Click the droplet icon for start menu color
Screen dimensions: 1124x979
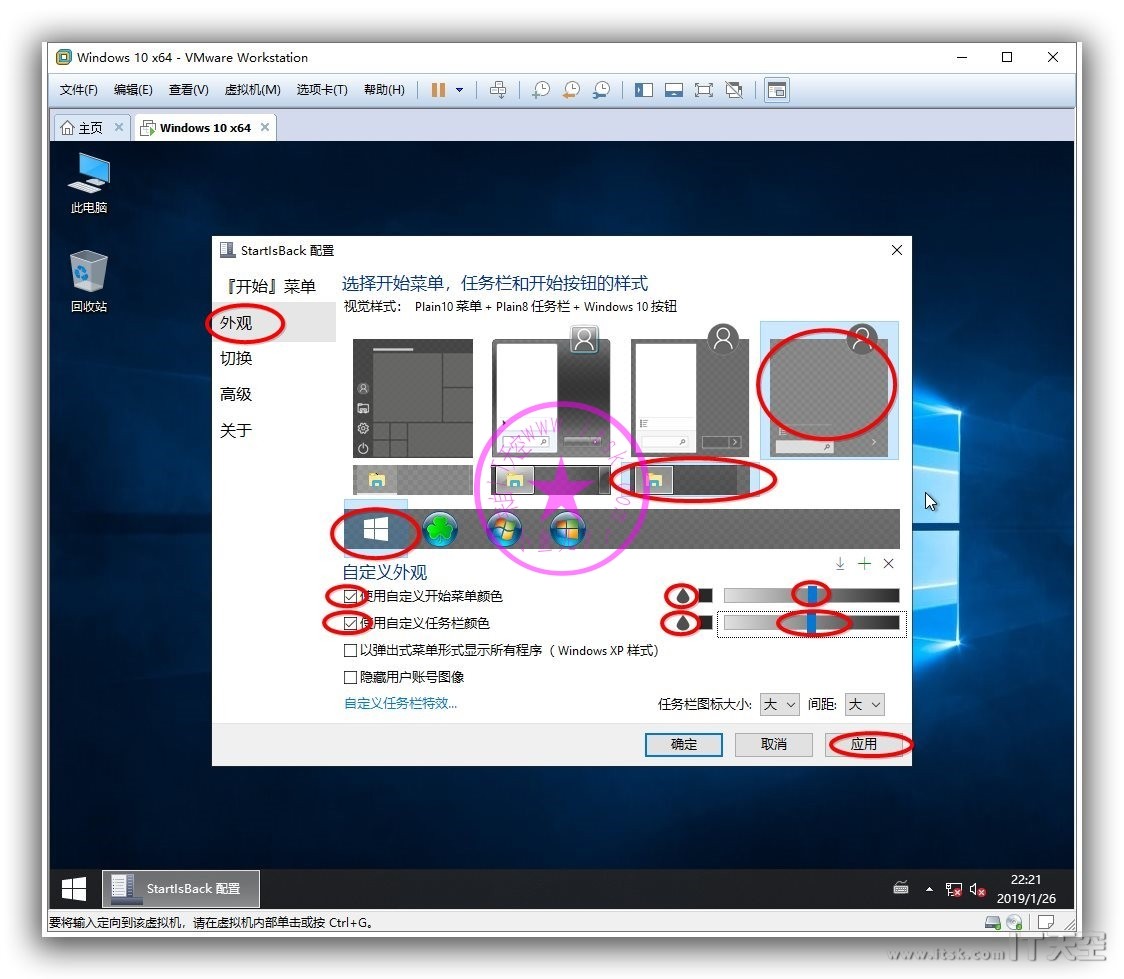tap(683, 596)
